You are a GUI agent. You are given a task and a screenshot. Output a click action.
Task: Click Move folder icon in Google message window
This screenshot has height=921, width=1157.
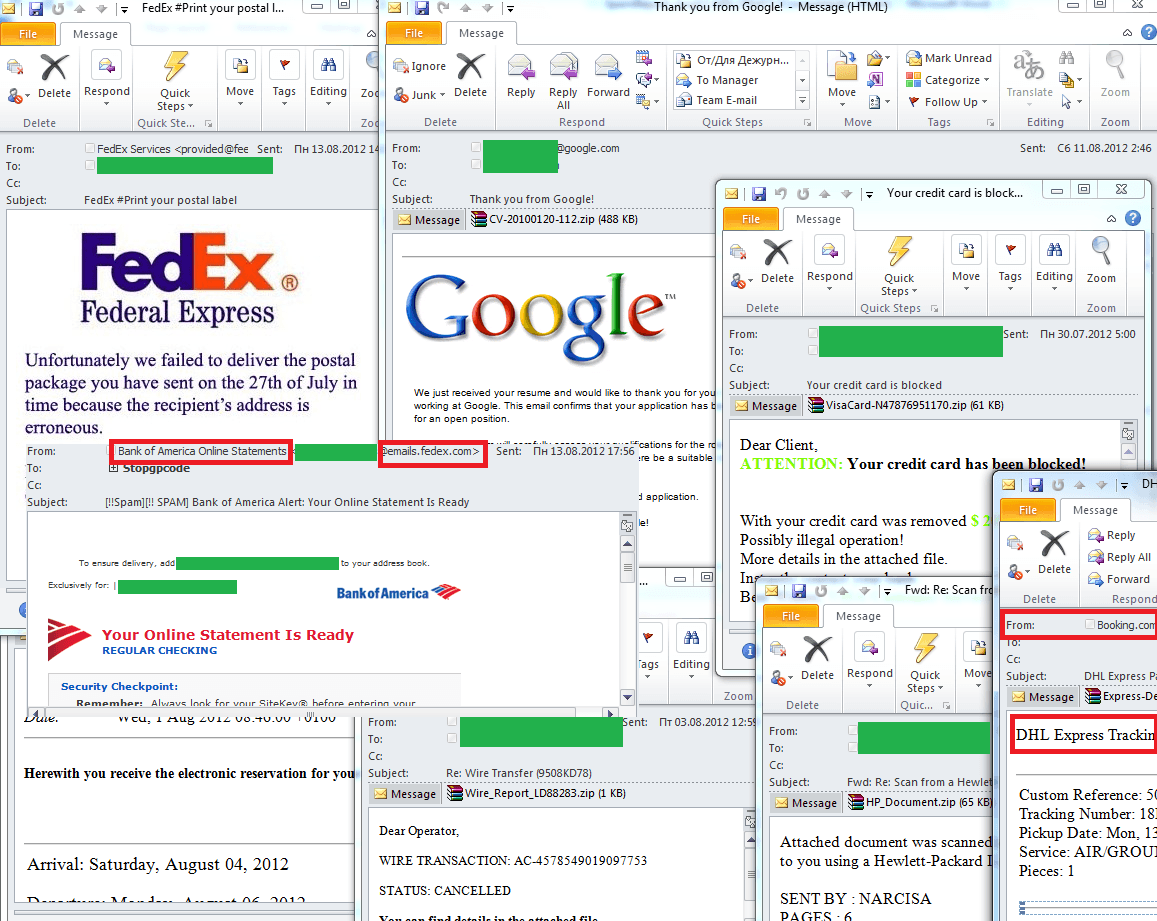[842, 66]
